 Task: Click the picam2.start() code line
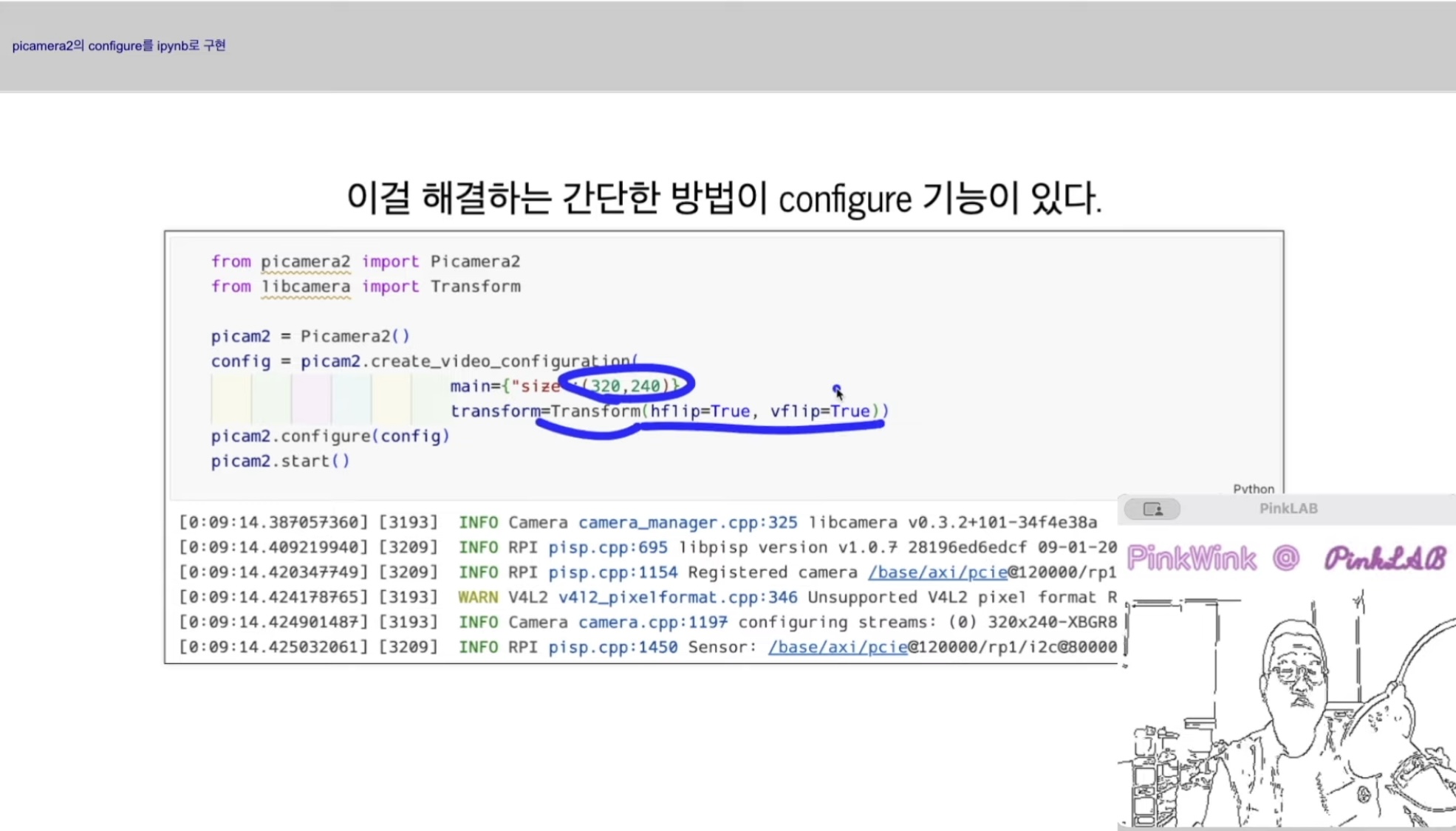280,462
